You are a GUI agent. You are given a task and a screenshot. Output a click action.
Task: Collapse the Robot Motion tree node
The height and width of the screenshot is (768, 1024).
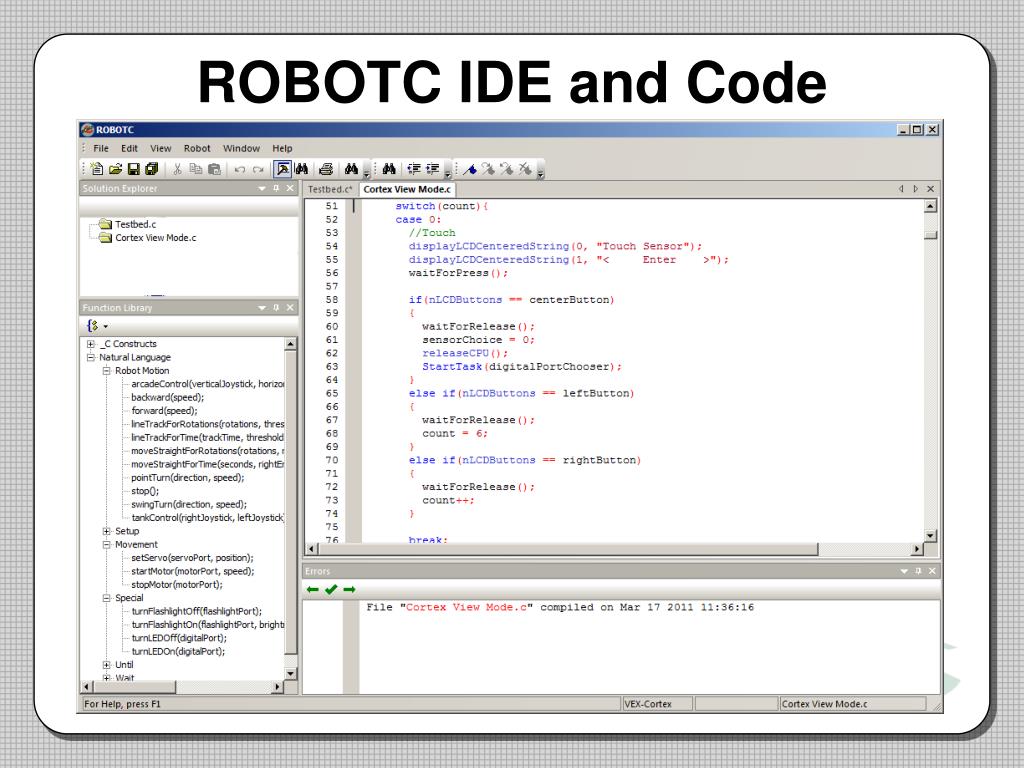(106, 371)
